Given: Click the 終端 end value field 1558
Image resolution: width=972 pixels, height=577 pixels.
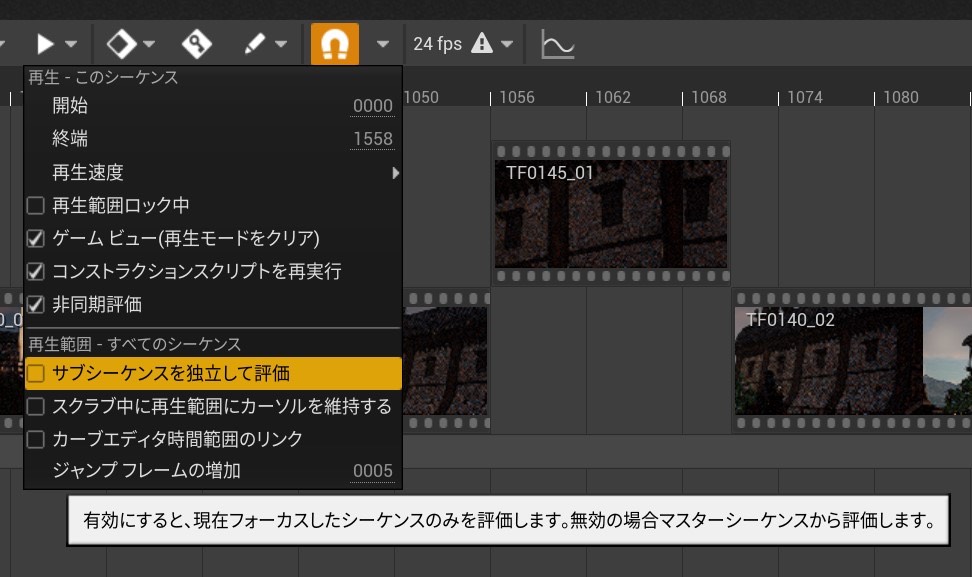Looking at the screenshot, I should [x=373, y=139].
